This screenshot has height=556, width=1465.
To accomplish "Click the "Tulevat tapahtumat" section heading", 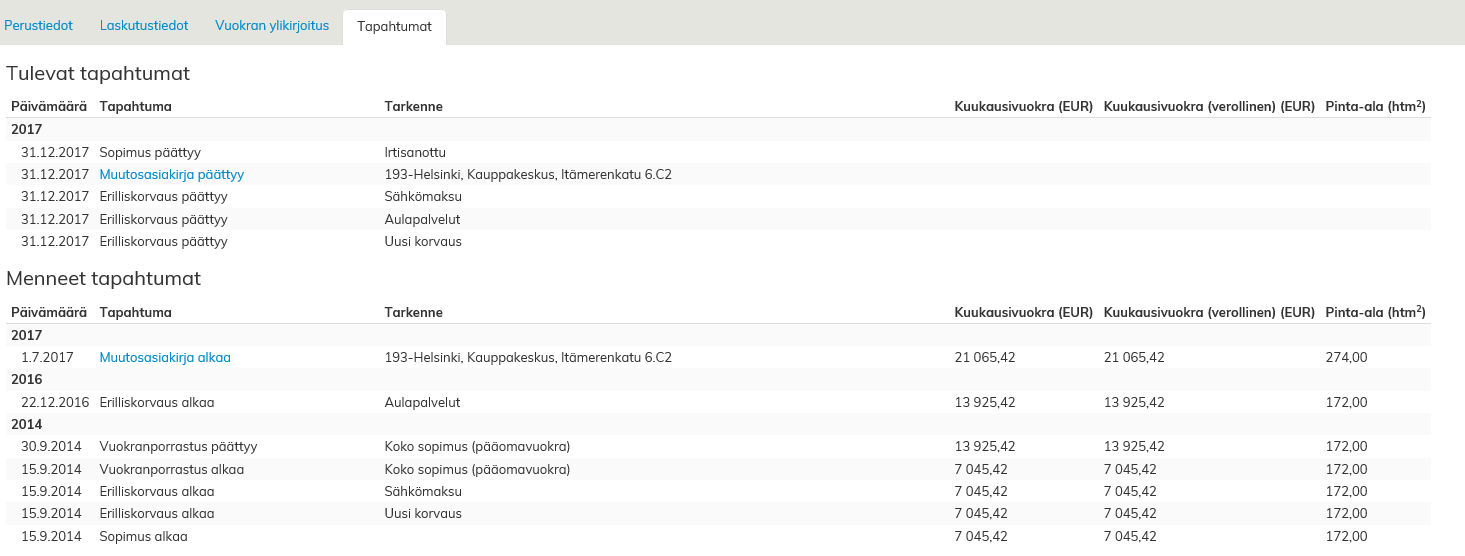I will click(x=98, y=73).
